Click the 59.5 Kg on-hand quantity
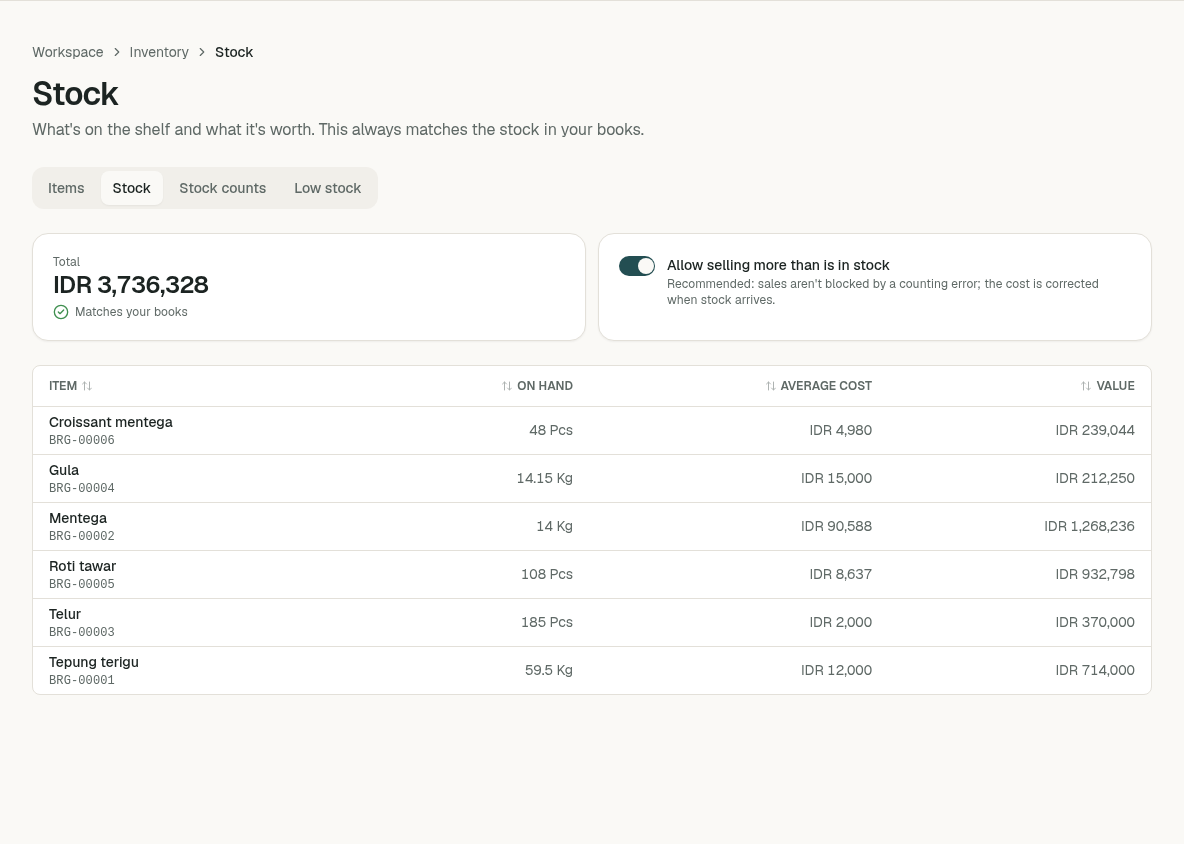Screen dimensions: 1184x844 pos(549,670)
